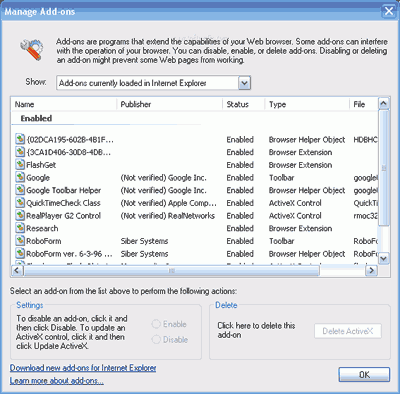Click the icon beside RoboForm toolbar row
Screen dimensions: 400x394
[x=20, y=240]
